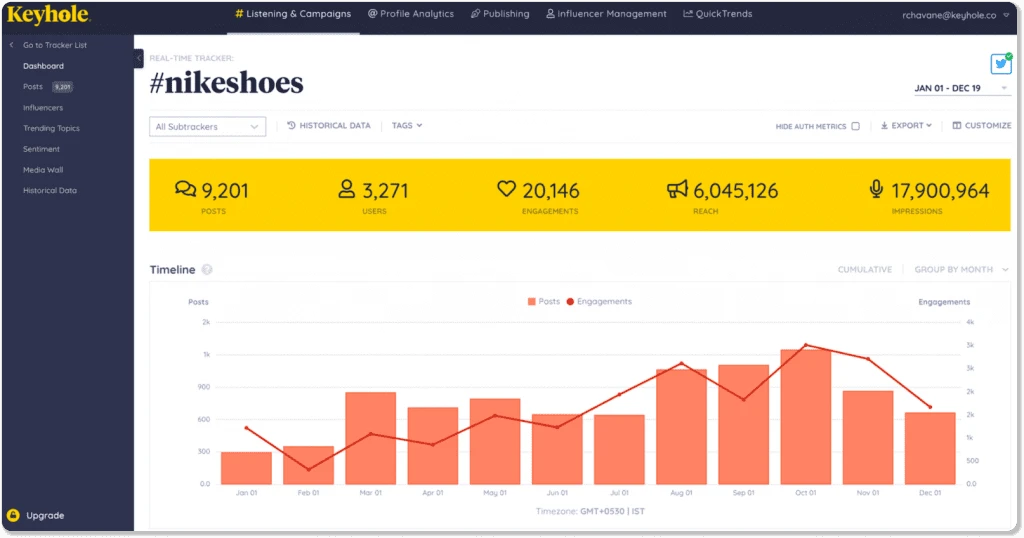
Task: Open the Jan 01 - Dec 19 date range picker
Action: point(961,88)
